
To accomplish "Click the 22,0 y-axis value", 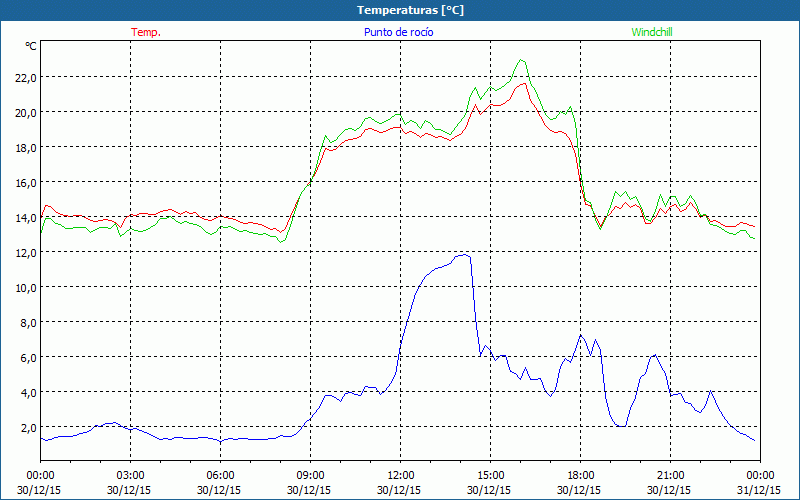I will tap(25, 78).
